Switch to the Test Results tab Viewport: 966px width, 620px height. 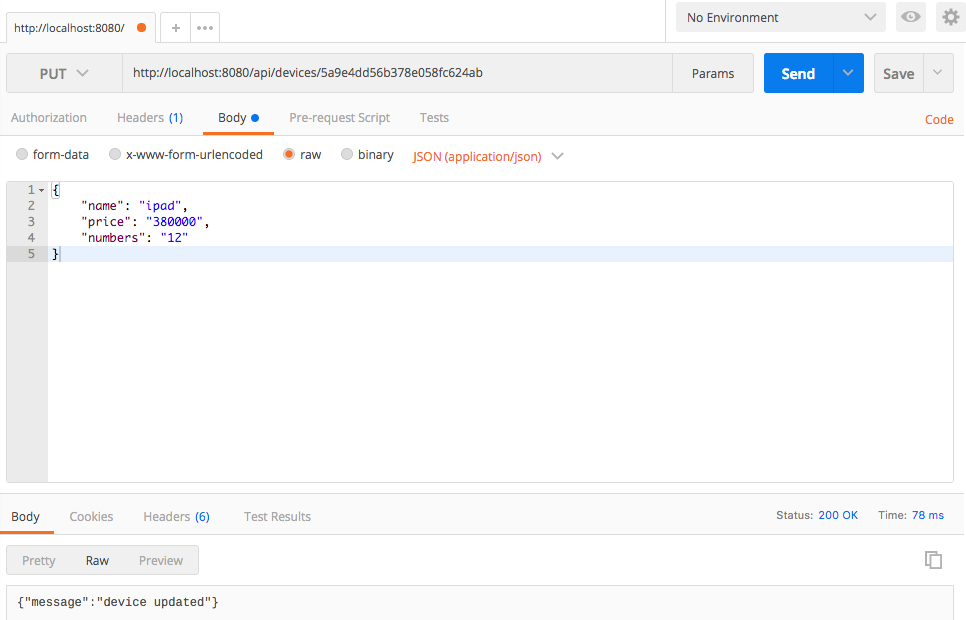click(x=277, y=516)
